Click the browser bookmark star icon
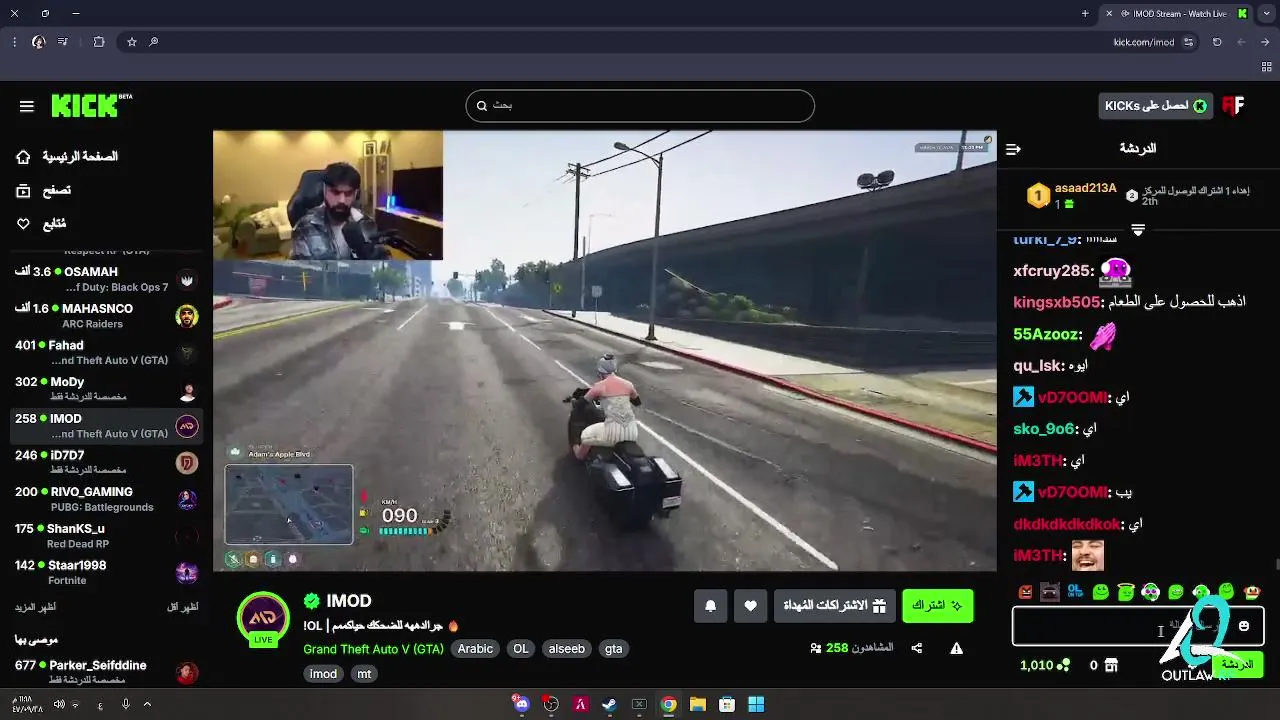This screenshot has width=1280, height=720. pos(131,42)
